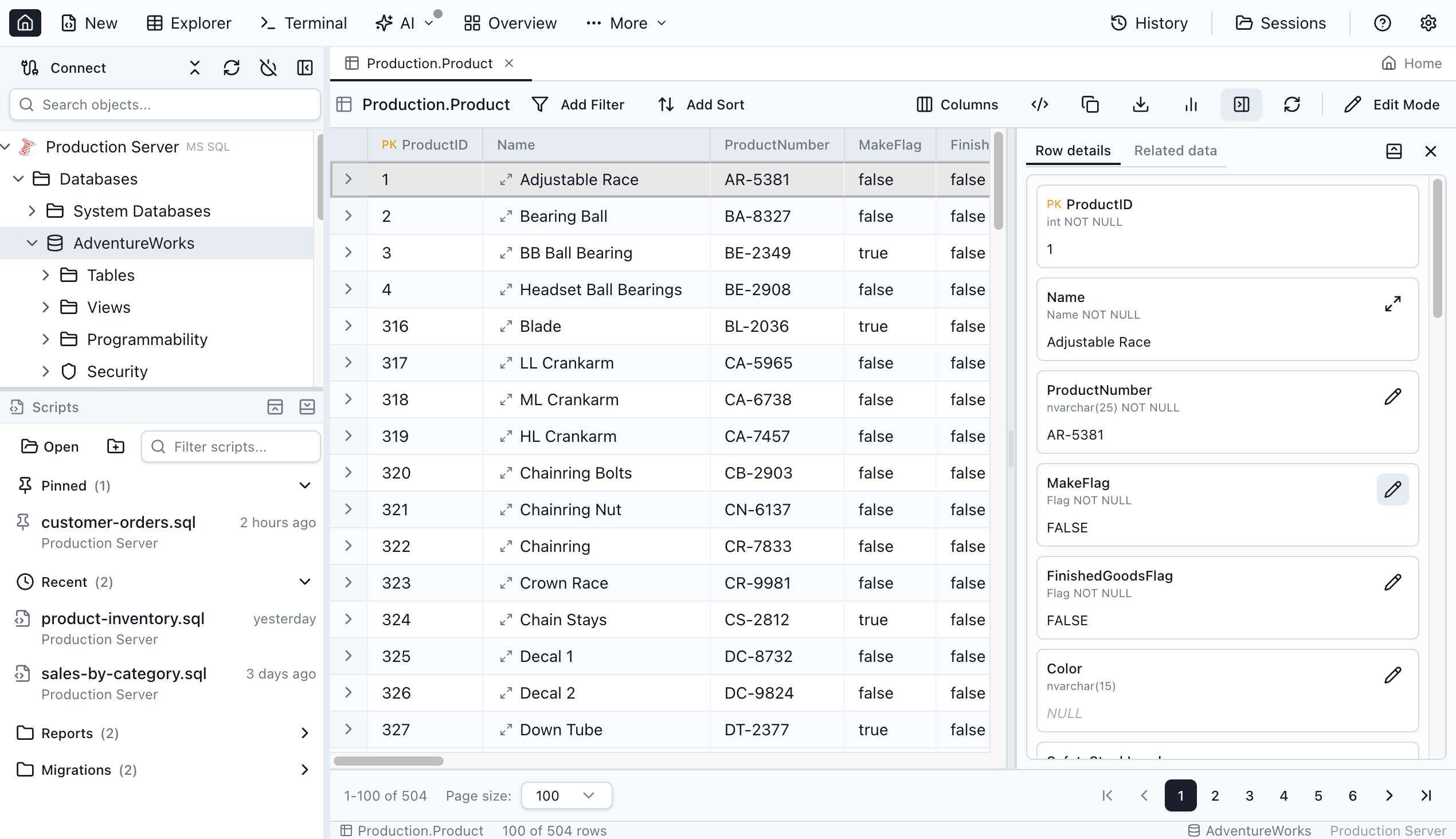1456x839 pixels.
Task: Go to results page 4
Action: pyautogui.click(x=1283, y=795)
